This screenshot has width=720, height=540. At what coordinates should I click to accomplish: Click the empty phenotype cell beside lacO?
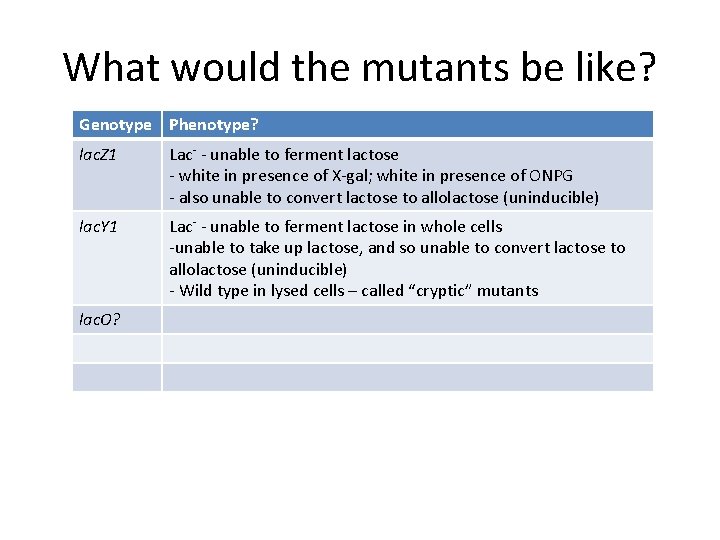(x=408, y=319)
